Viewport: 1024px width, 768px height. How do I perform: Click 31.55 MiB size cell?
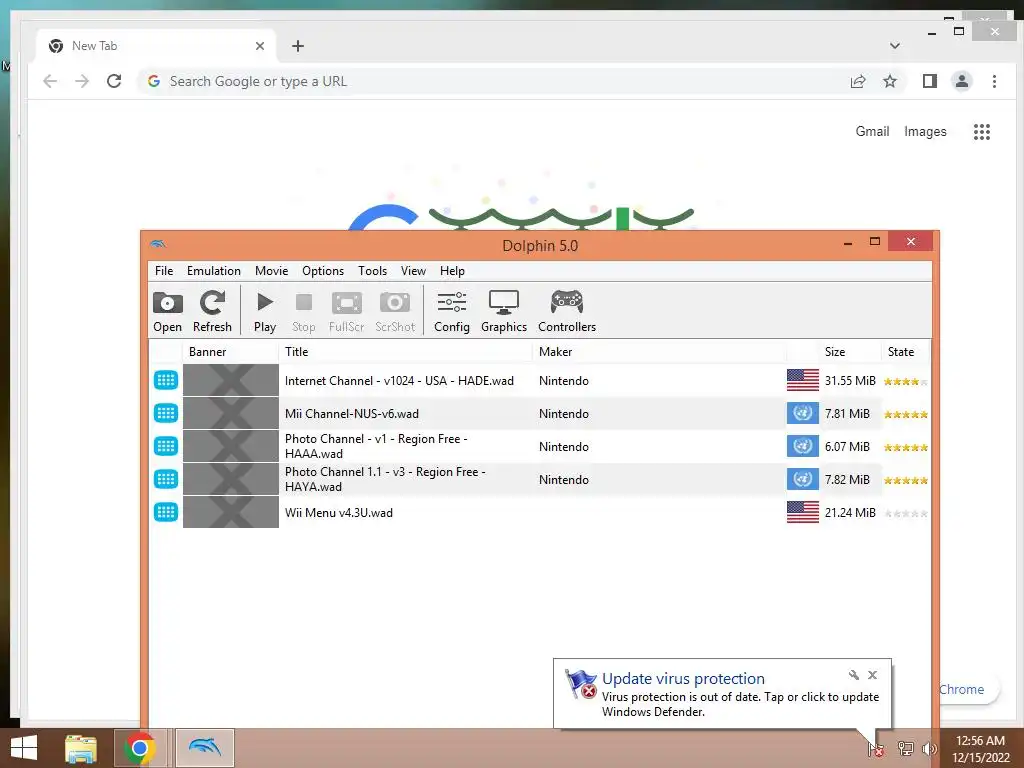click(850, 381)
